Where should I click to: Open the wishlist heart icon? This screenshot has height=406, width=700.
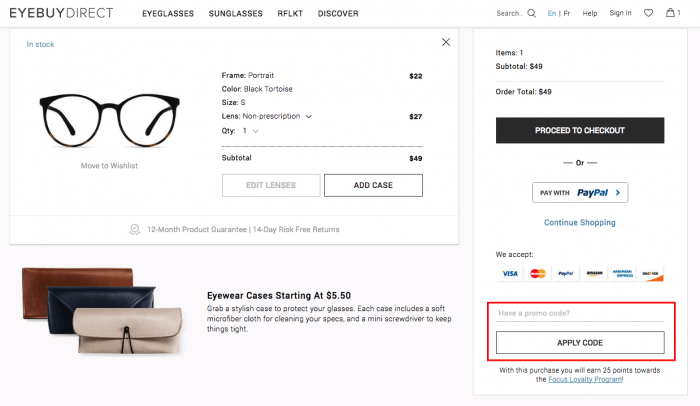click(x=649, y=13)
